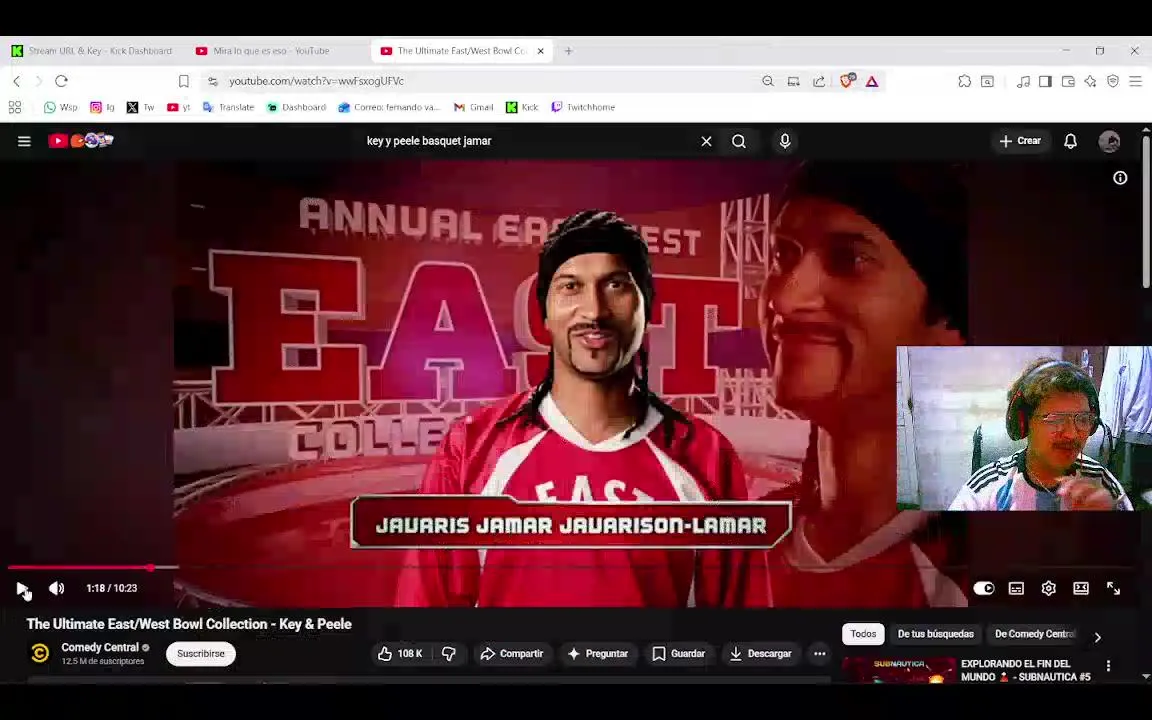
Task: Toggle subtitles in the player
Action: (1016, 588)
